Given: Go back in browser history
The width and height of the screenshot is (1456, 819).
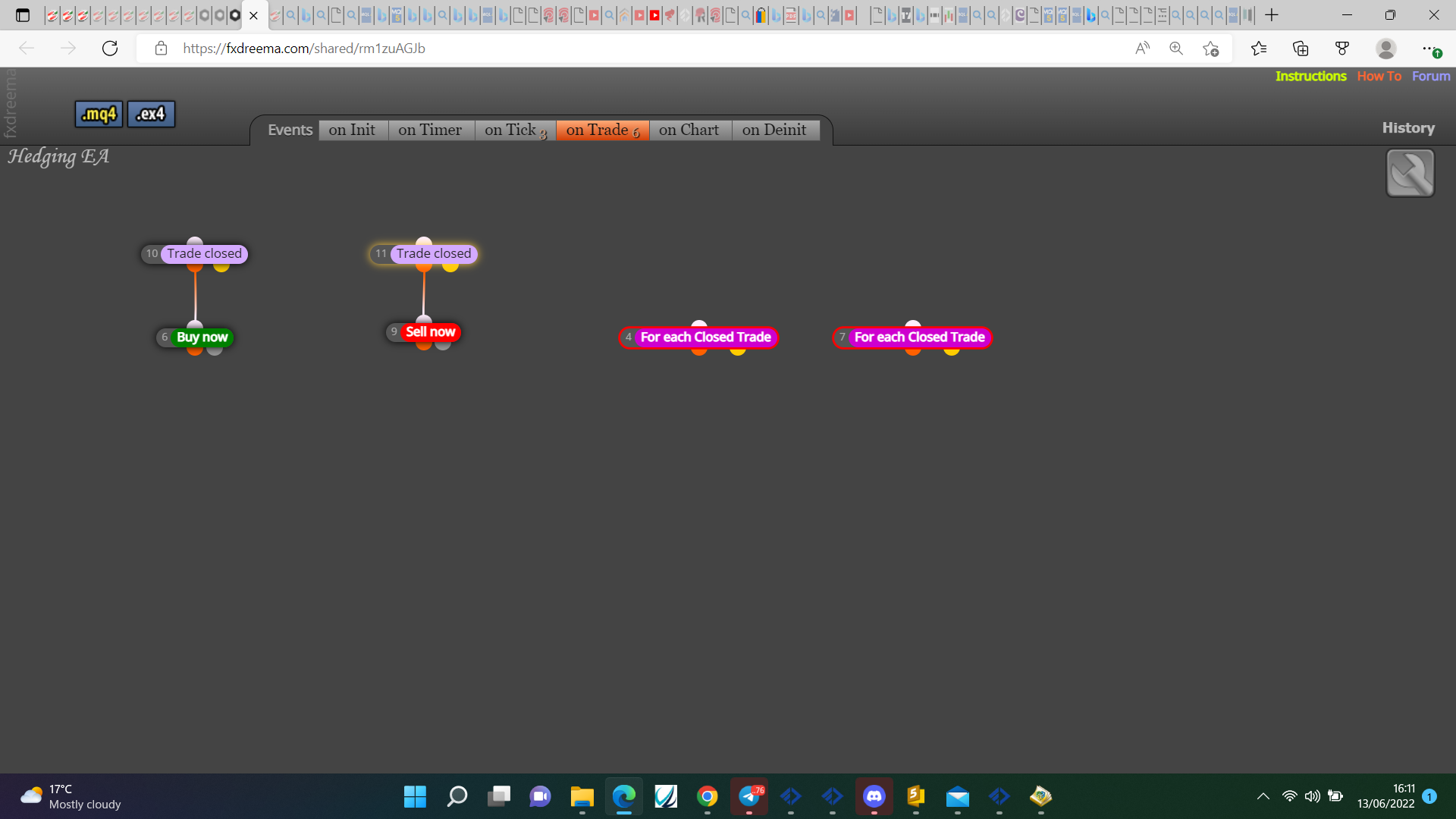Looking at the screenshot, I should [27, 49].
